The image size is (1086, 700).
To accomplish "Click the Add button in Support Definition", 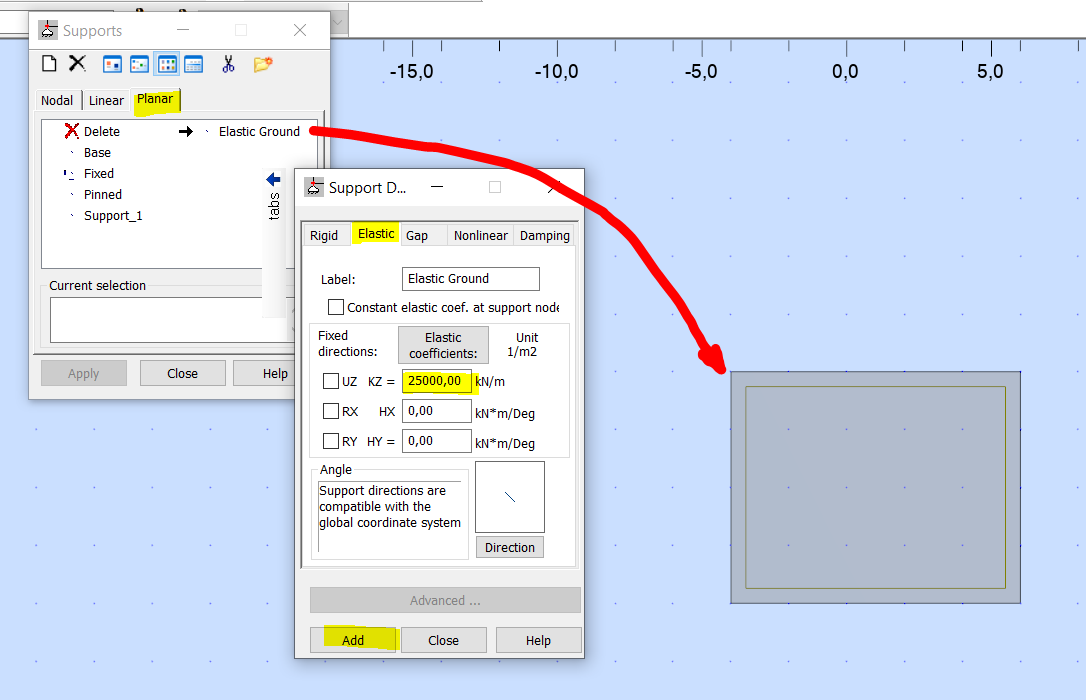I will coord(353,639).
